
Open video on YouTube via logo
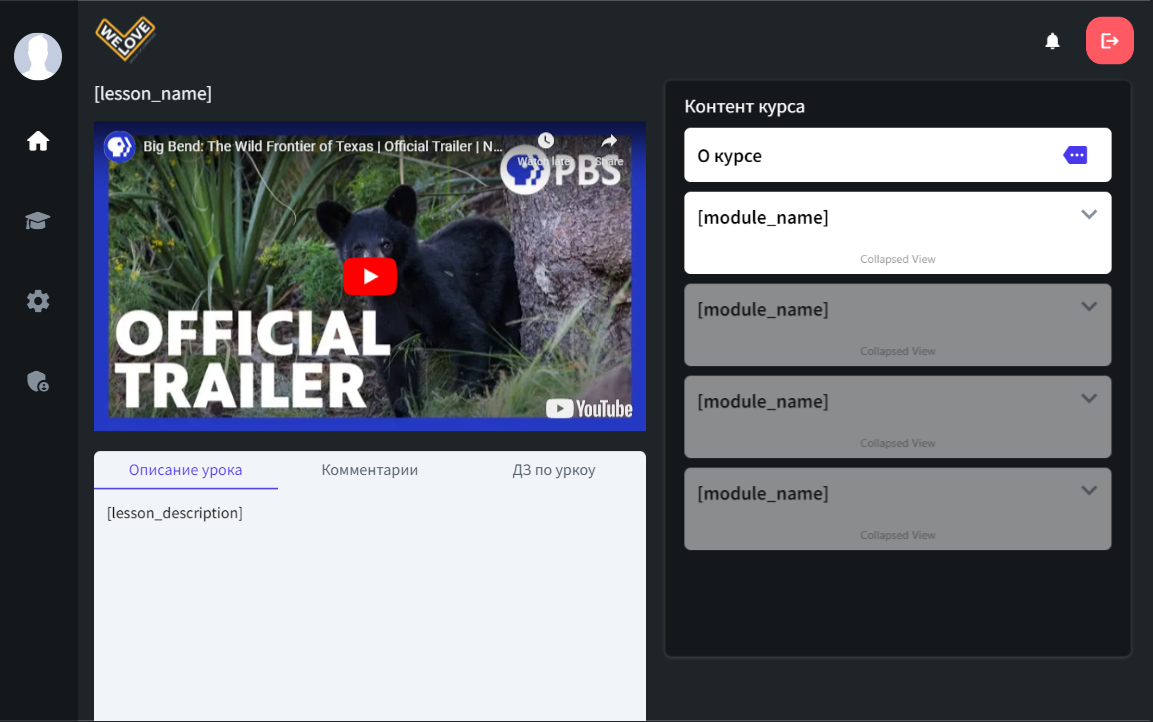tap(589, 409)
